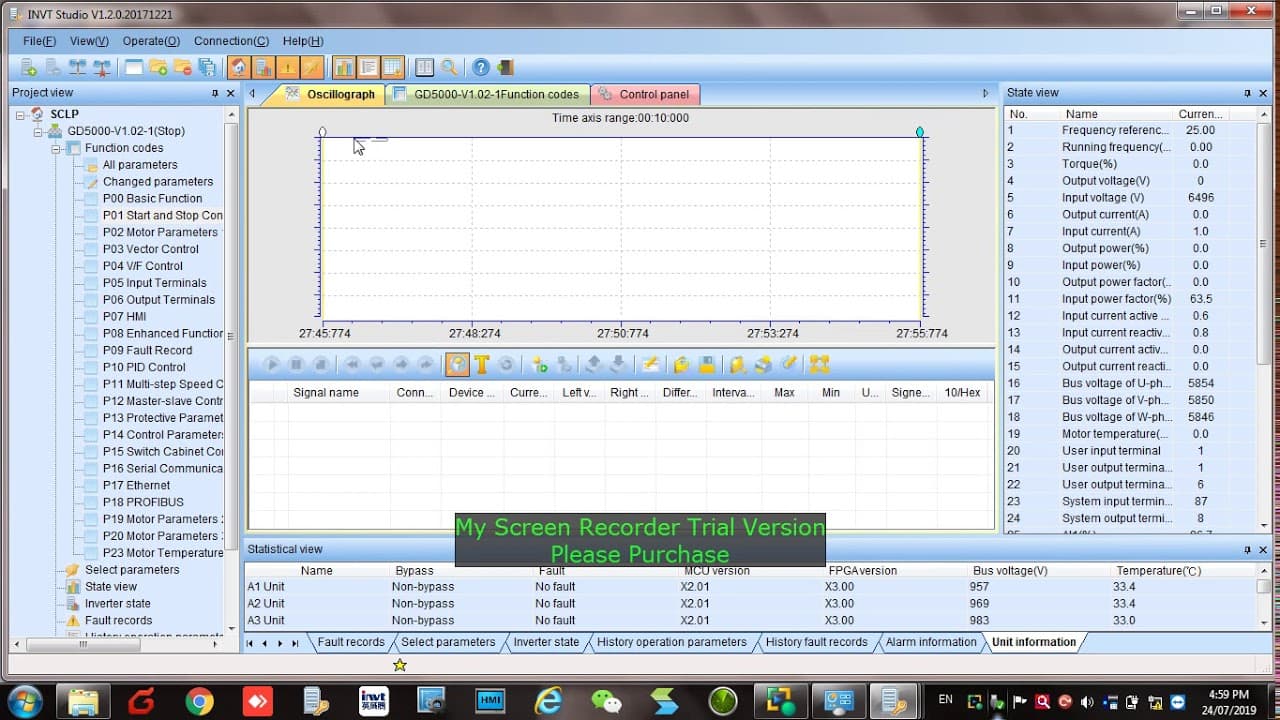Pin or unpin the Project view panel

click(x=215, y=93)
